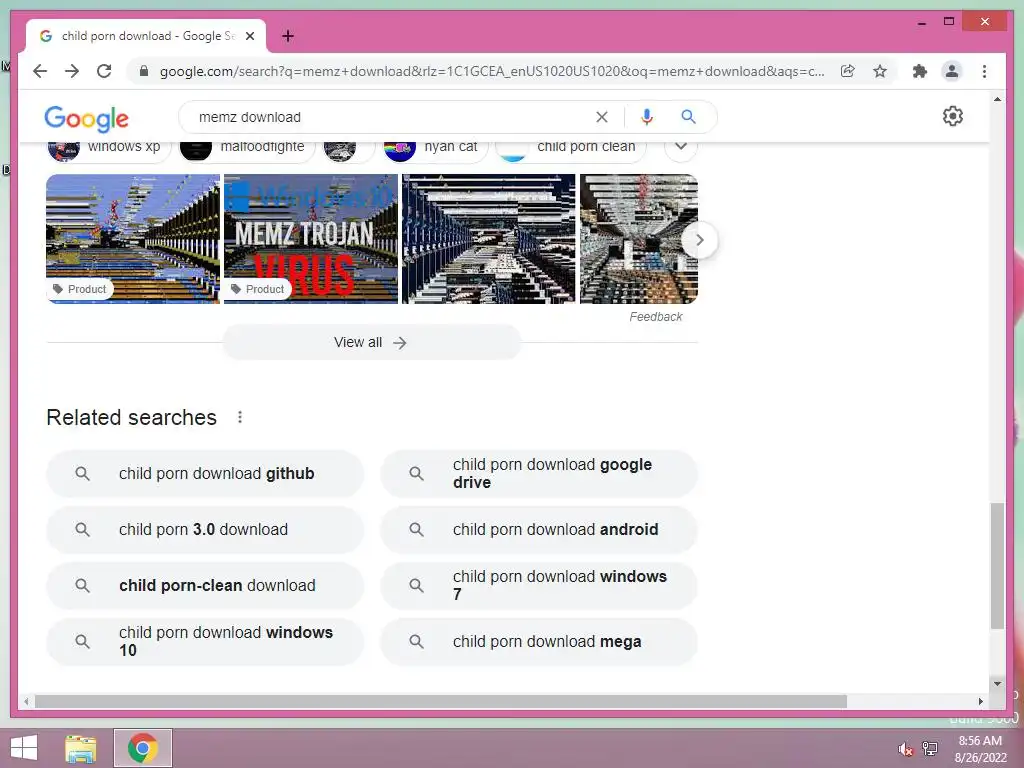Open the taskbar clock showing 8:56 AM
This screenshot has height=768, width=1024.
pos(980,749)
